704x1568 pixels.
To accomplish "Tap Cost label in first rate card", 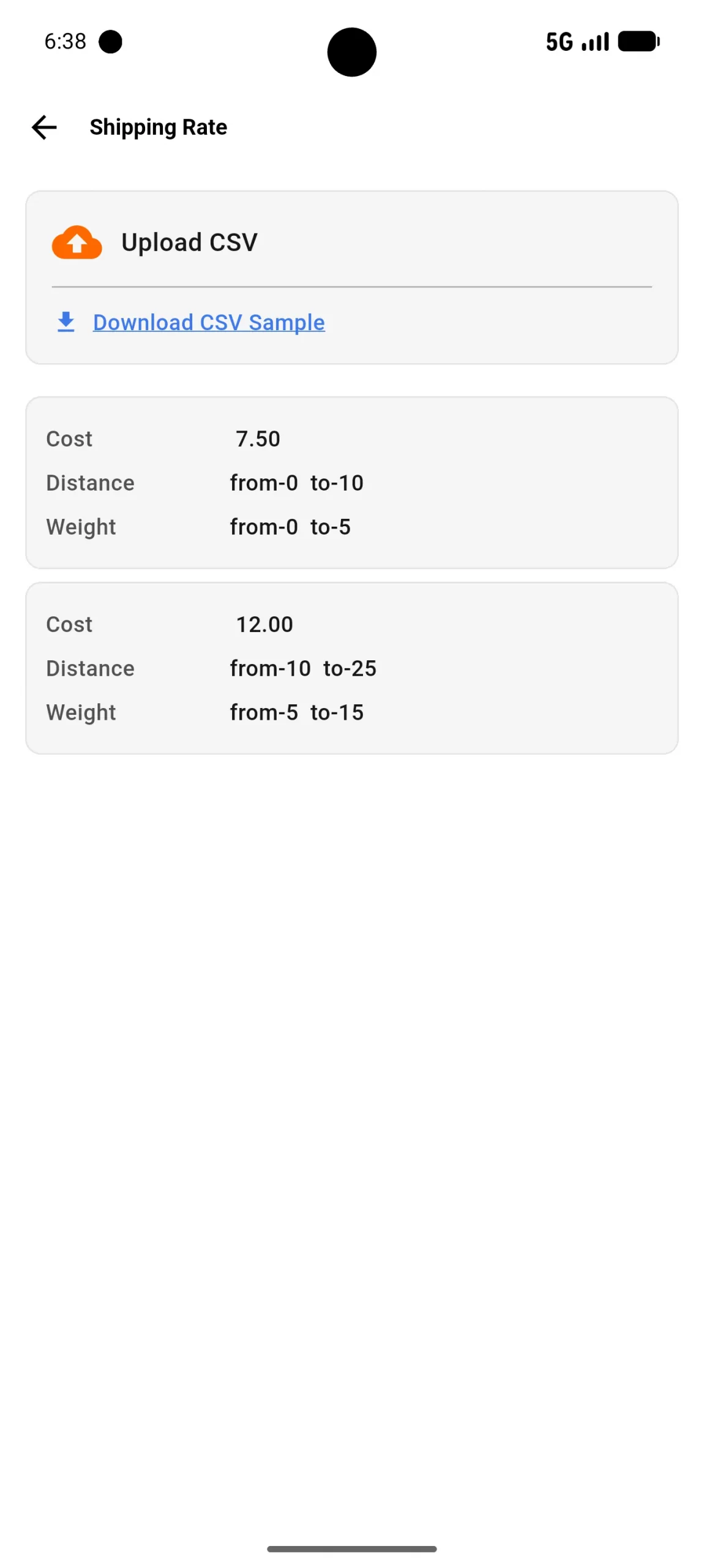I will click(69, 439).
